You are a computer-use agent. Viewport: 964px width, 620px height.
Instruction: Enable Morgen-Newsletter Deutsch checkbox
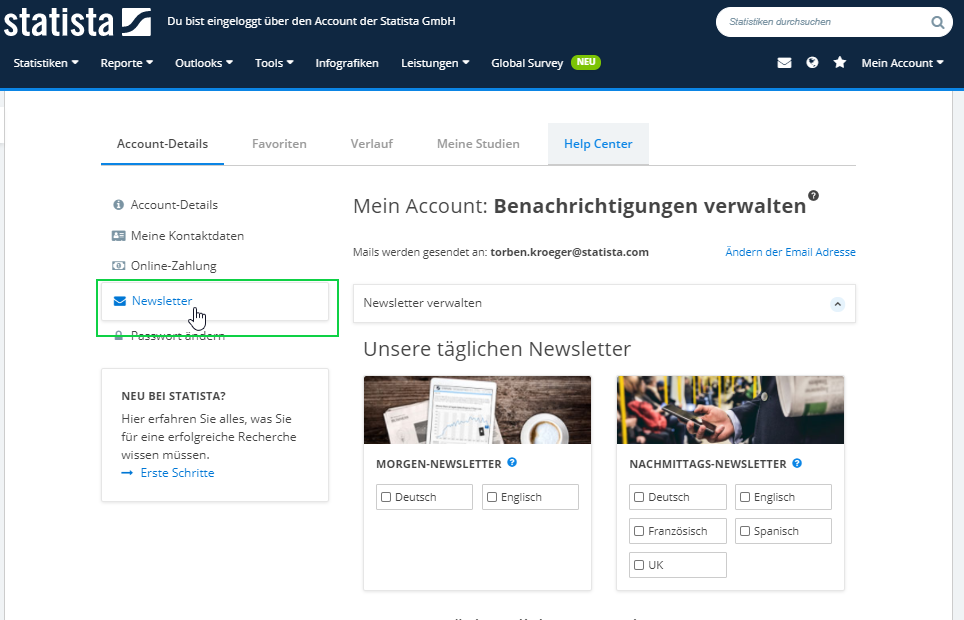tap(386, 497)
